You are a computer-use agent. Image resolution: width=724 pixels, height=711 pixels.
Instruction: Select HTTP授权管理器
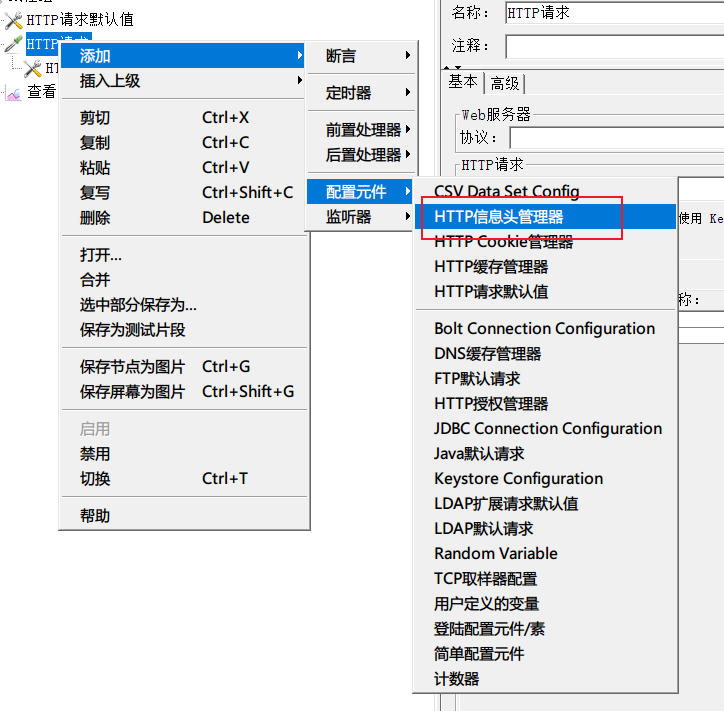545,404
